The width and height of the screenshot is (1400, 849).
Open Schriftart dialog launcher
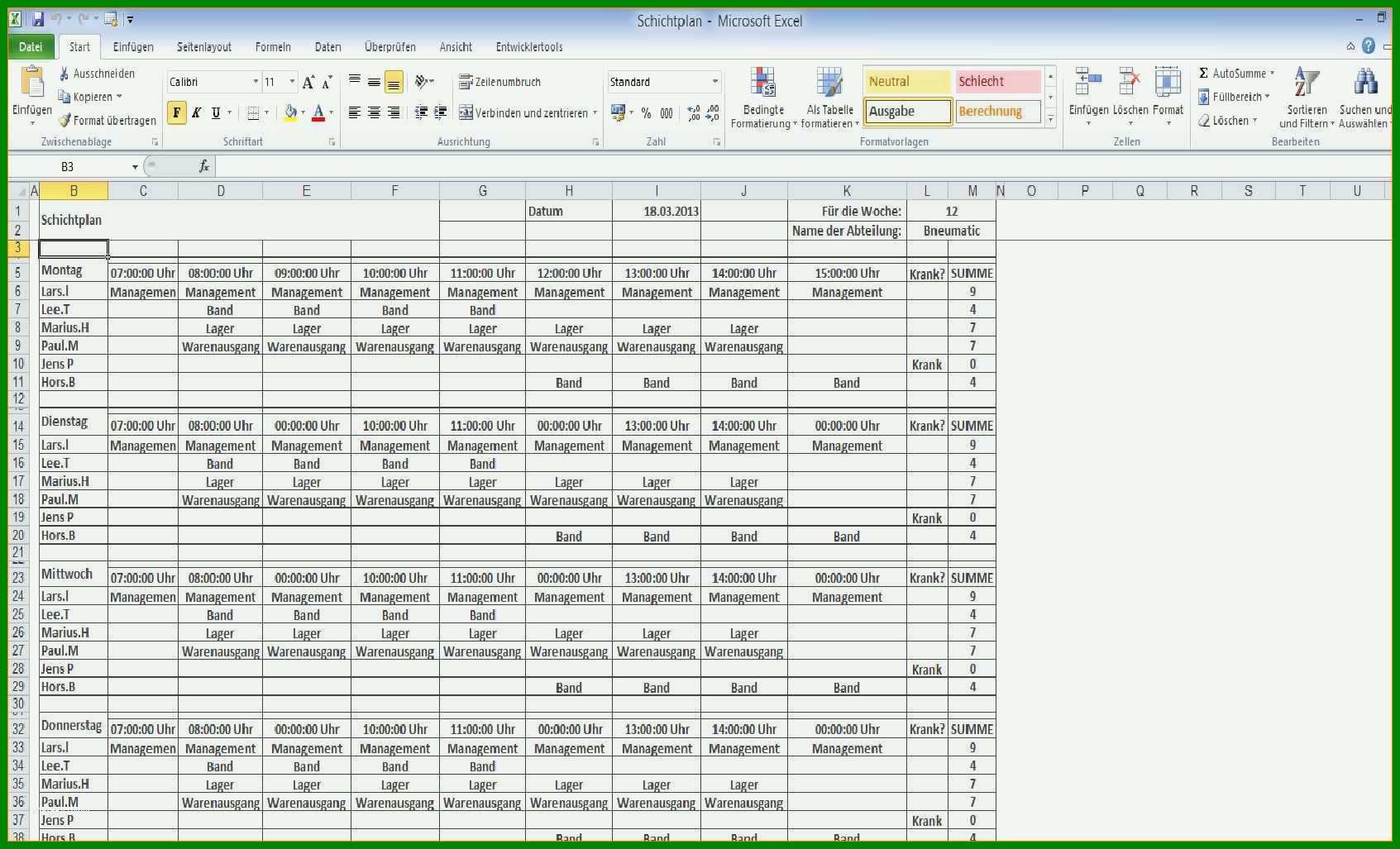(332, 142)
